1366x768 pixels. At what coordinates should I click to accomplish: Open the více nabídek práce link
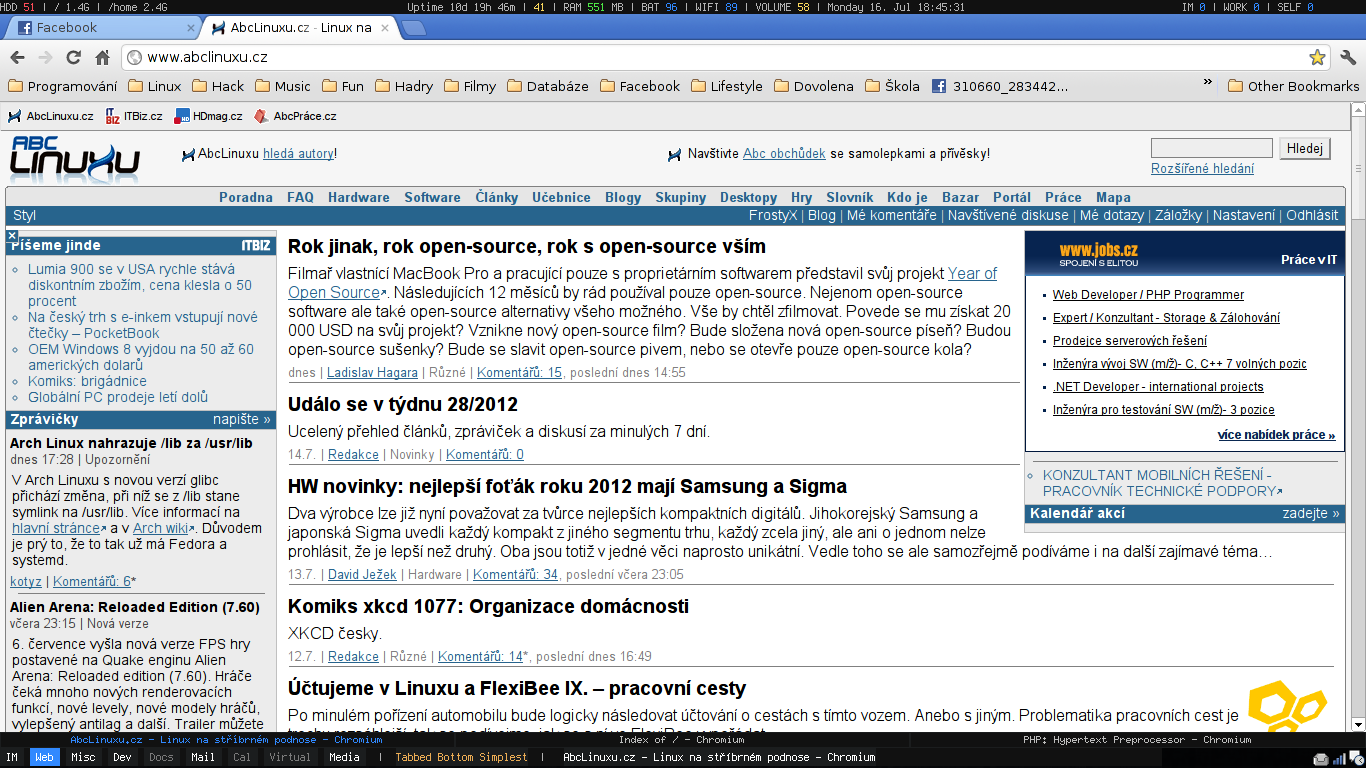pos(1276,435)
